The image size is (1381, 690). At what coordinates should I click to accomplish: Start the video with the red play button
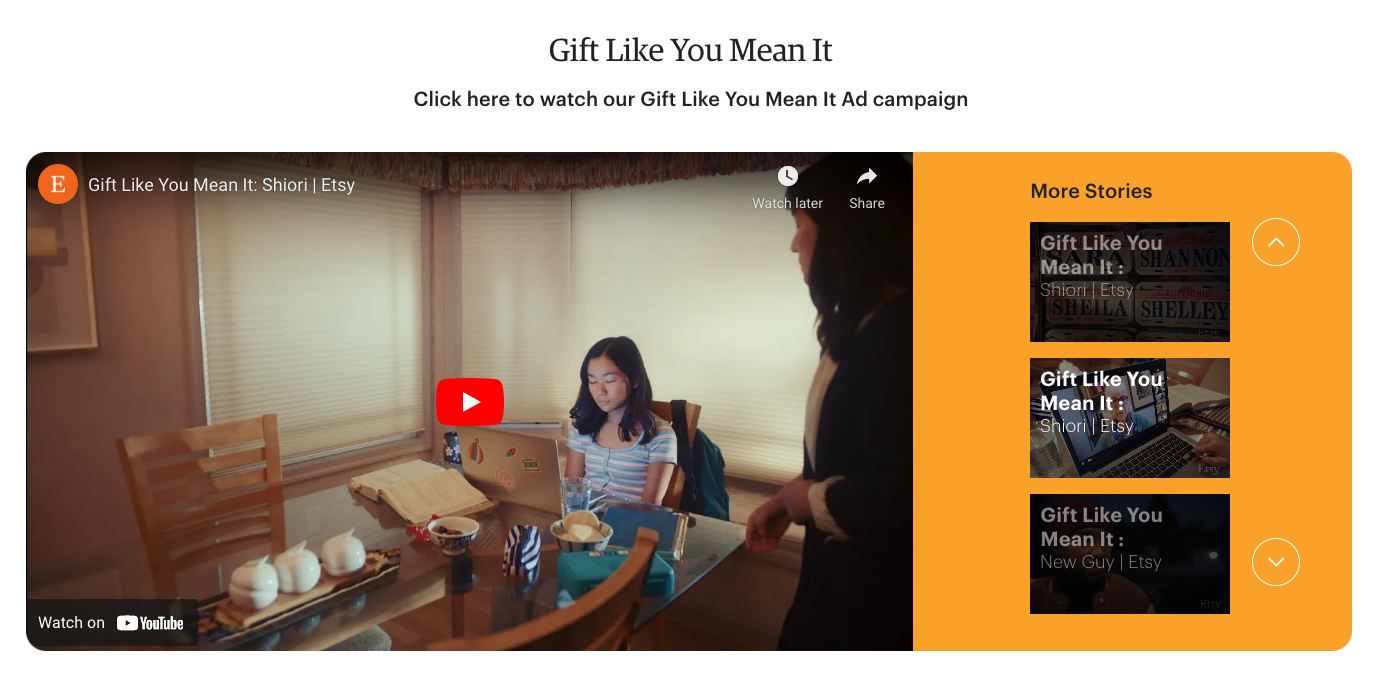[x=470, y=402]
